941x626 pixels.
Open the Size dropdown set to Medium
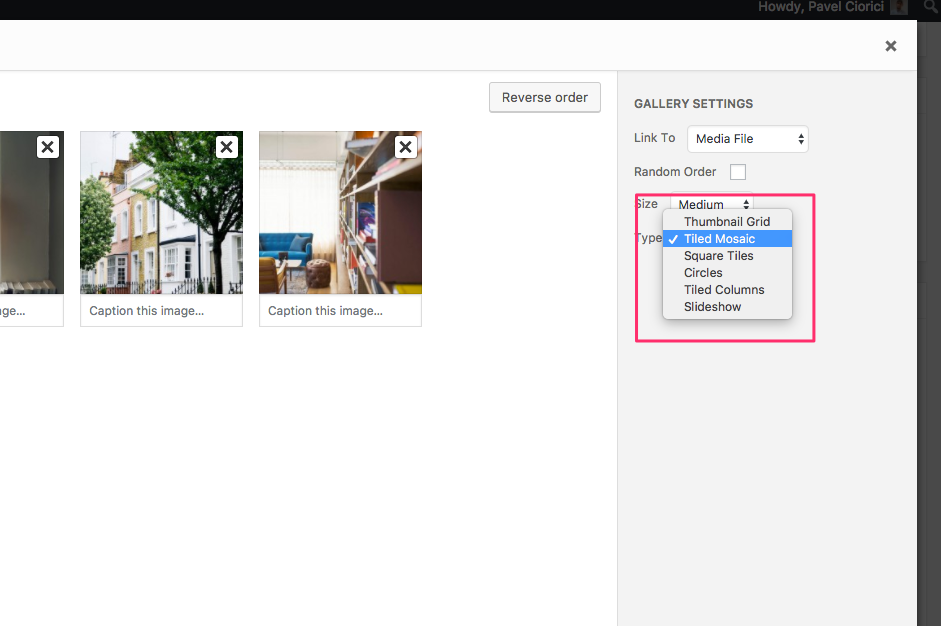click(711, 204)
